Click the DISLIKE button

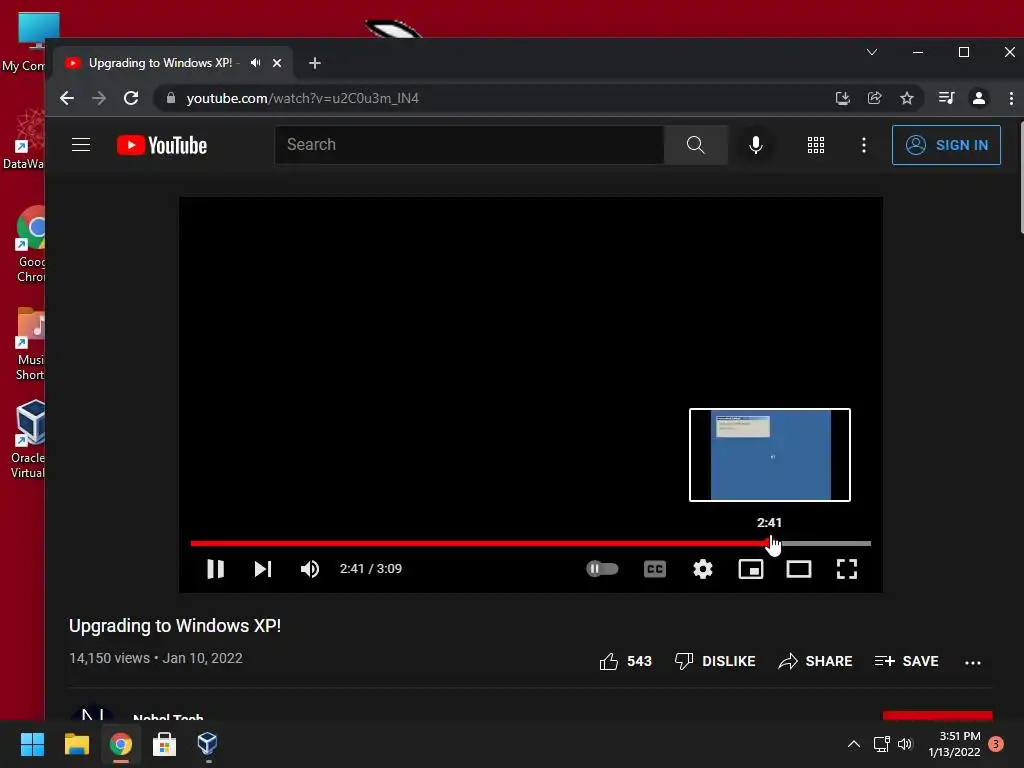point(714,661)
